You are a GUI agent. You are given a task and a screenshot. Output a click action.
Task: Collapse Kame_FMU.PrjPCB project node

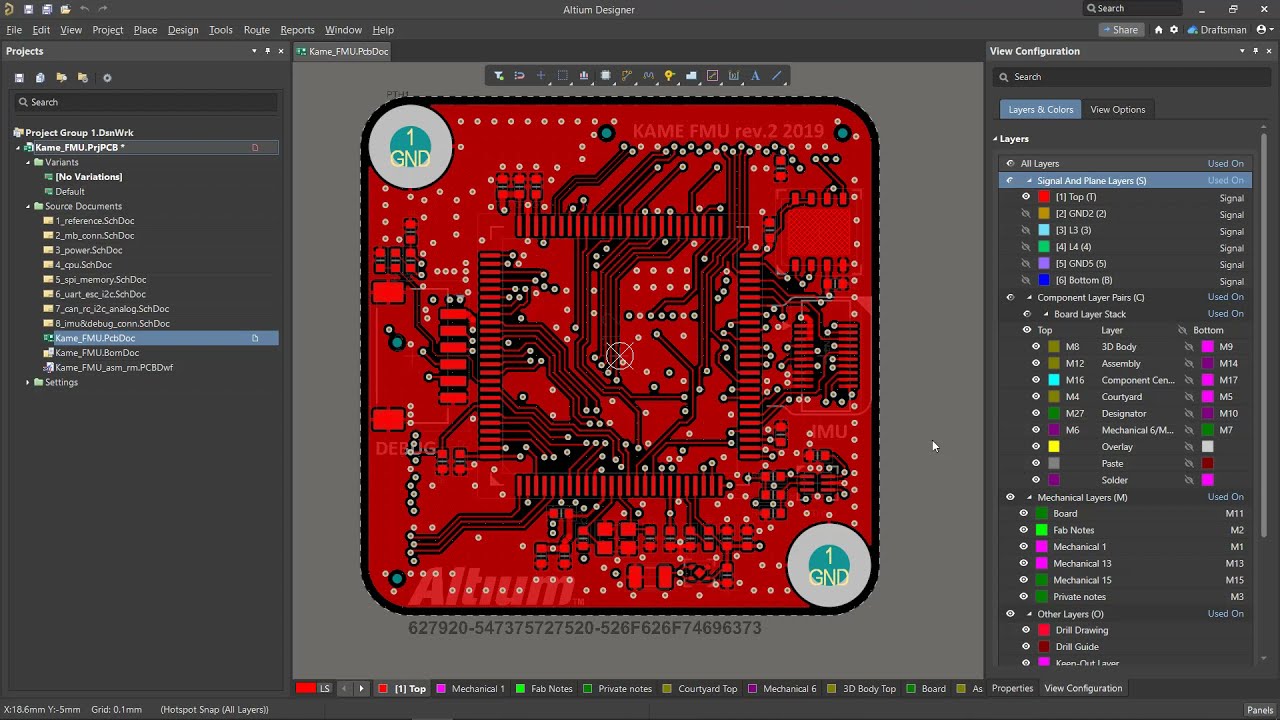(x=18, y=148)
